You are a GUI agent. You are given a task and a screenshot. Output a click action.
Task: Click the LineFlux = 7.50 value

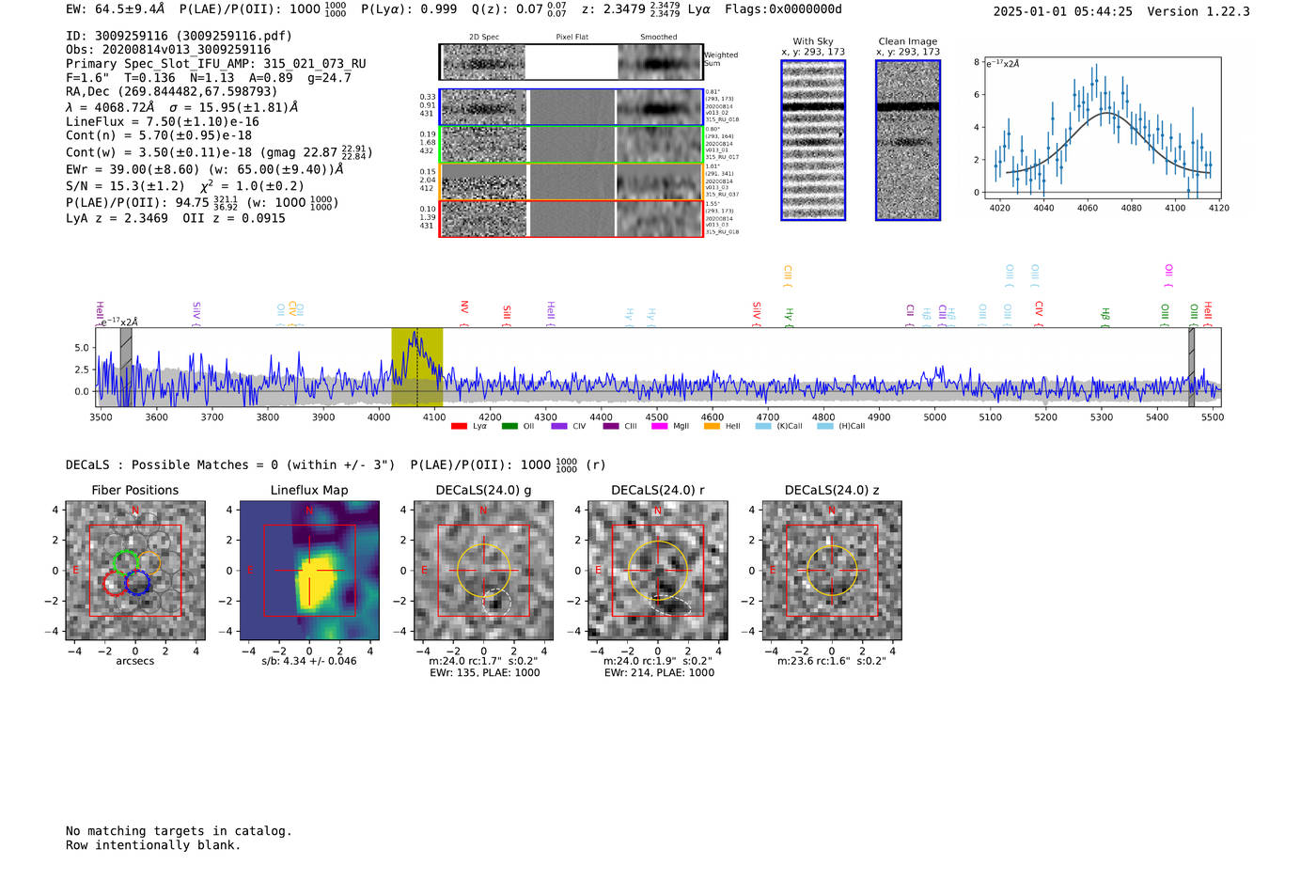coord(163,122)
